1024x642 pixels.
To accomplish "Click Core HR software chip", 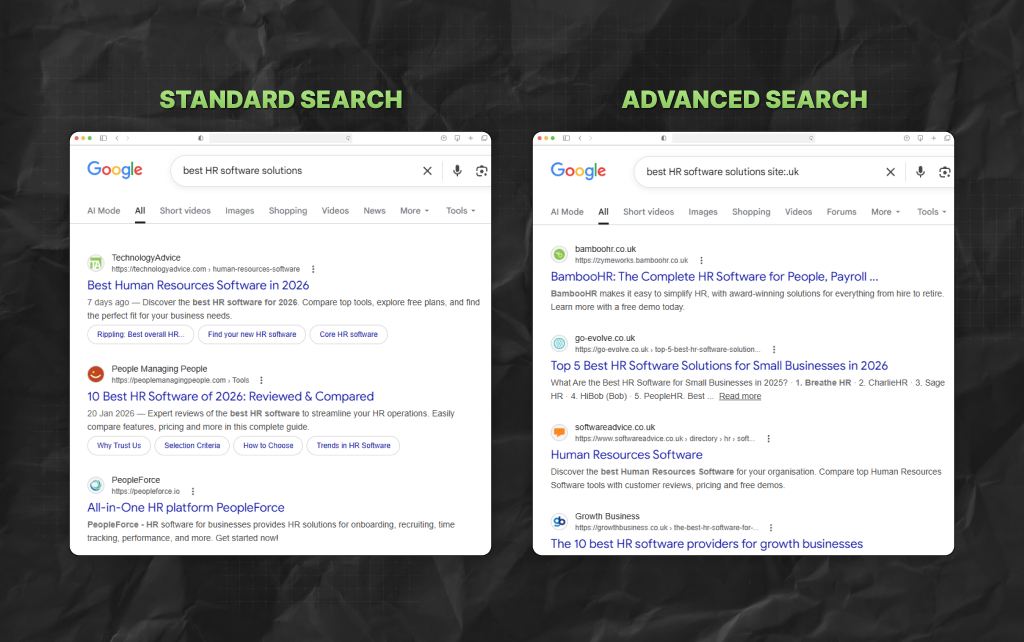I will [x=349, y=334].
